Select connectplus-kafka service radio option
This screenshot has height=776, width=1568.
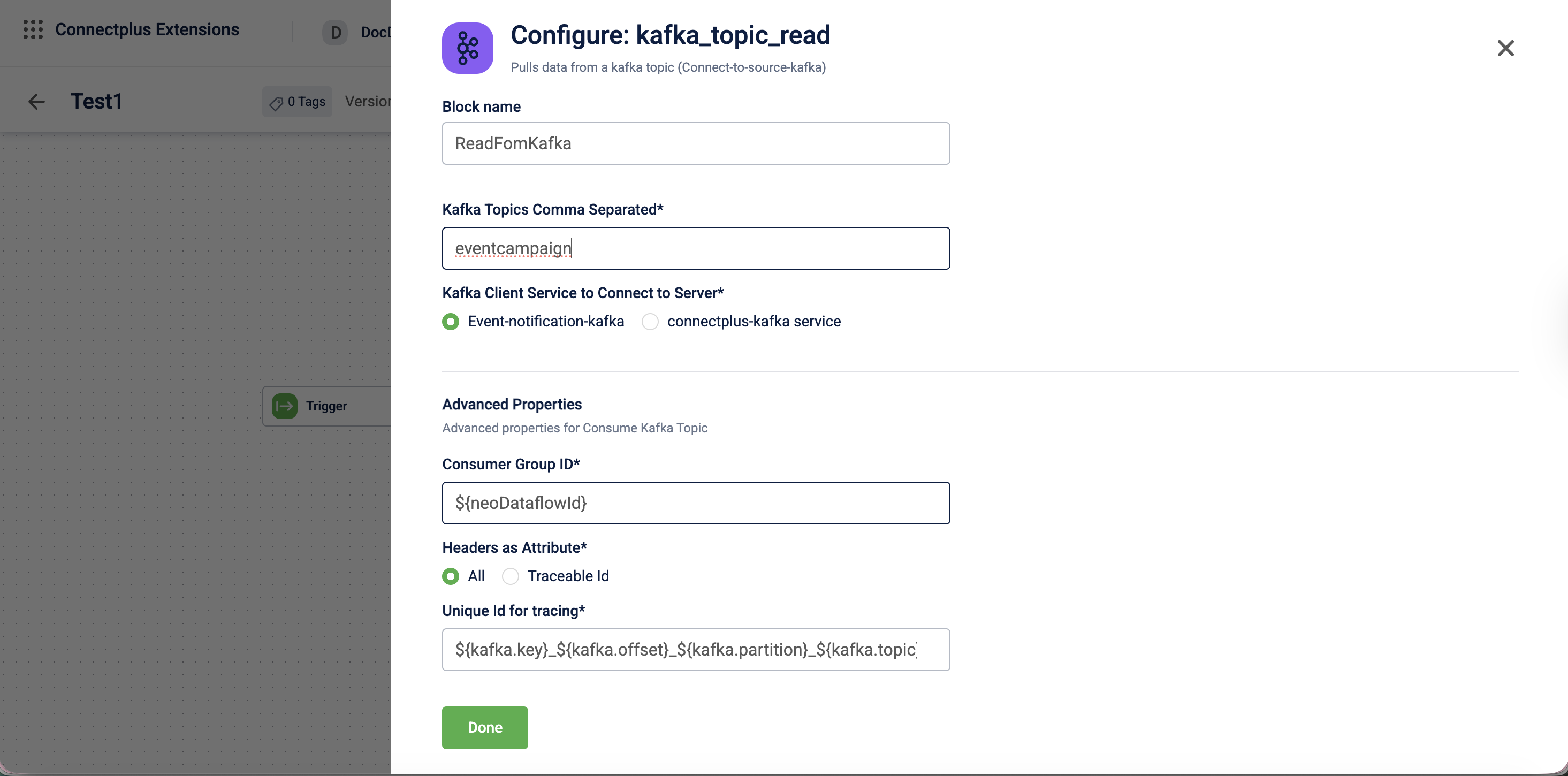point(650,321)
